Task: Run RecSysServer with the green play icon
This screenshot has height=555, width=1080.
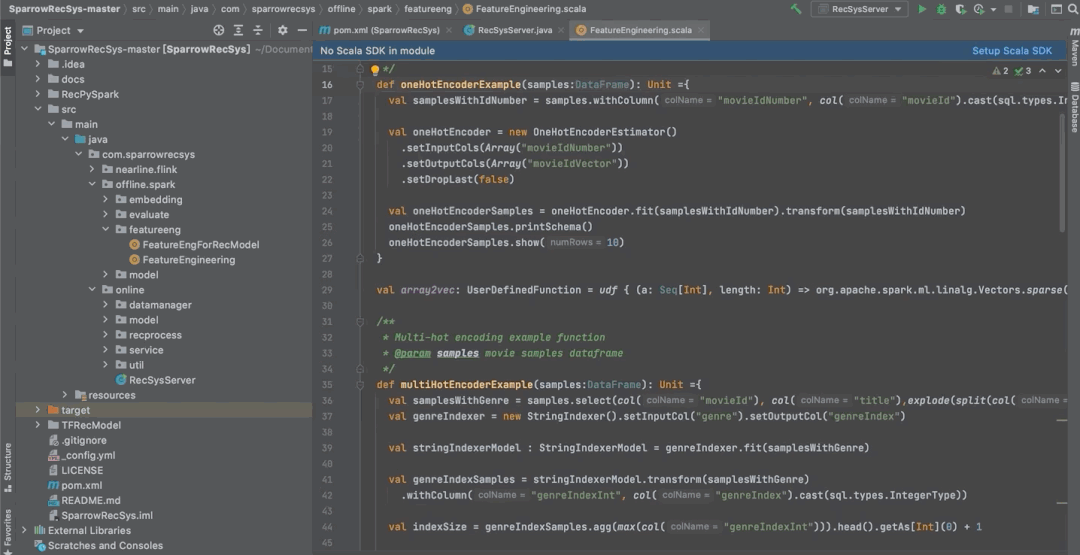Action: coord(922,9)
